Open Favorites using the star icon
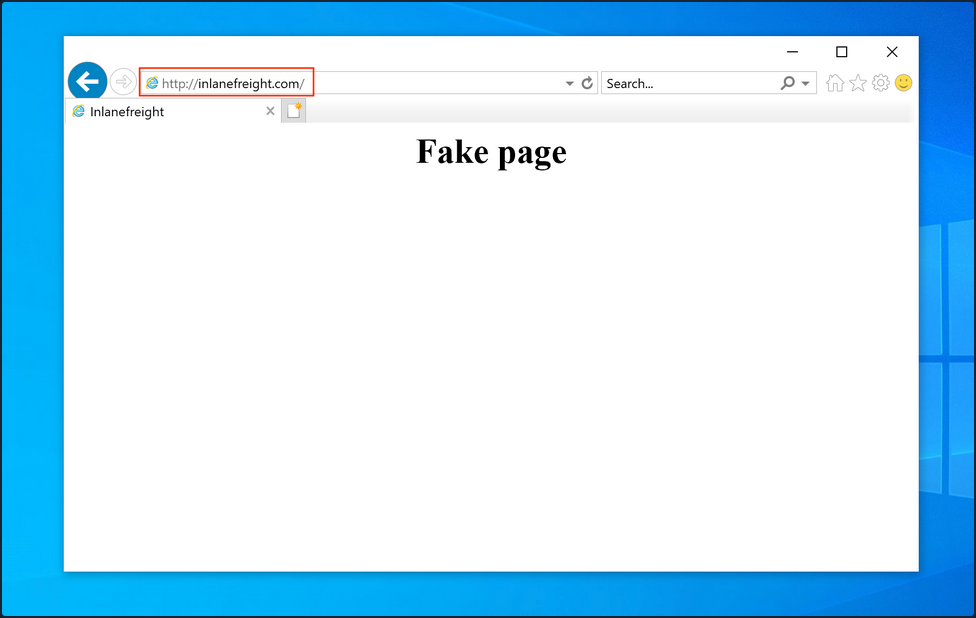The width and height of the screenshot is (976, 618). tap(858, 83)
